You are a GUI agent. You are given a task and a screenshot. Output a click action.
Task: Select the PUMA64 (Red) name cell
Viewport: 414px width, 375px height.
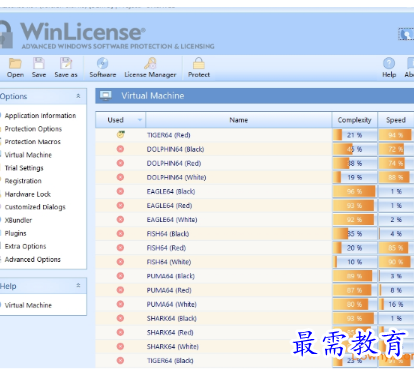click(x=239, y=290)
